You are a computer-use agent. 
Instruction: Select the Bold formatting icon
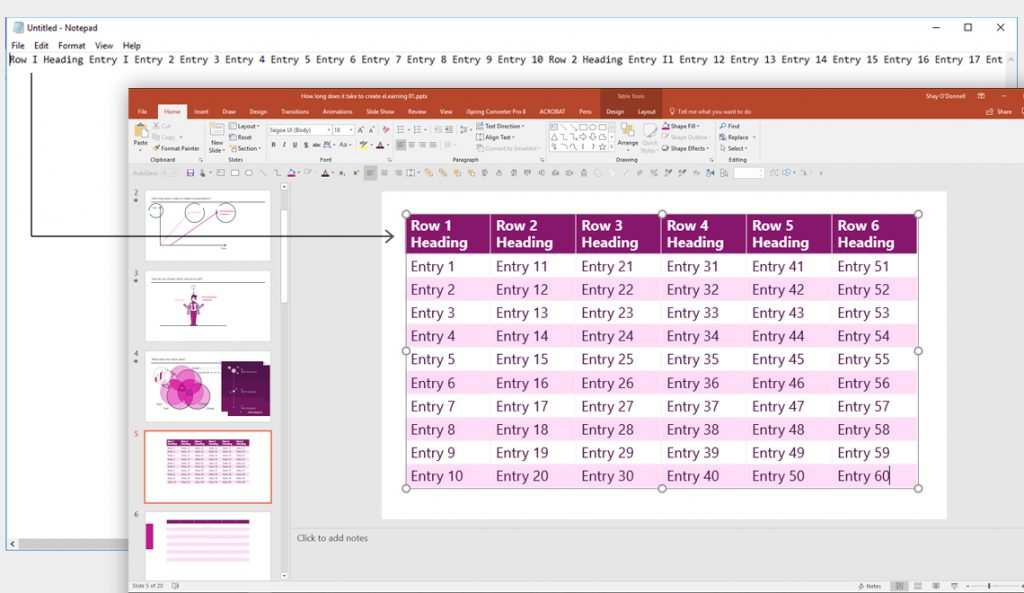[x=274, y=145]
